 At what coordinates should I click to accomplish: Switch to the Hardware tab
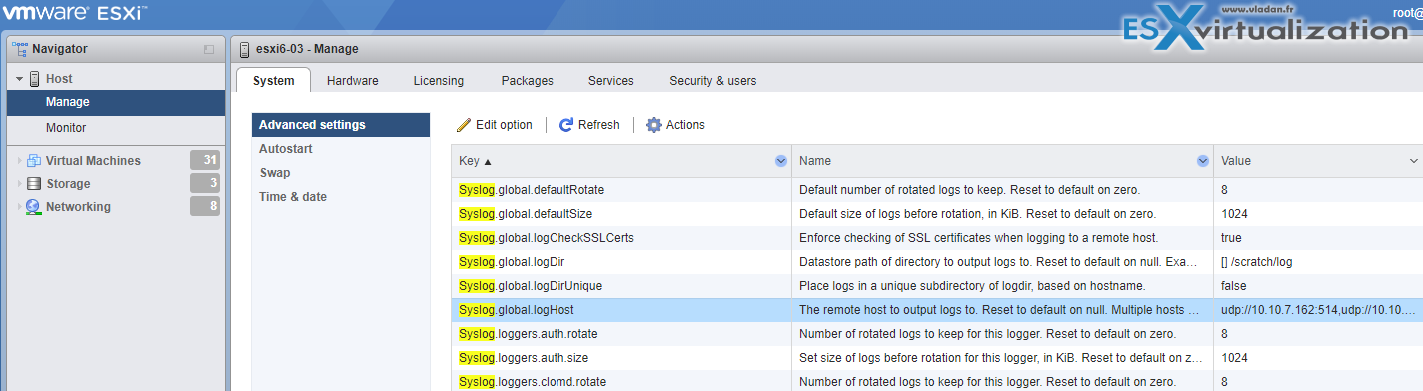(x=352, y=81)
